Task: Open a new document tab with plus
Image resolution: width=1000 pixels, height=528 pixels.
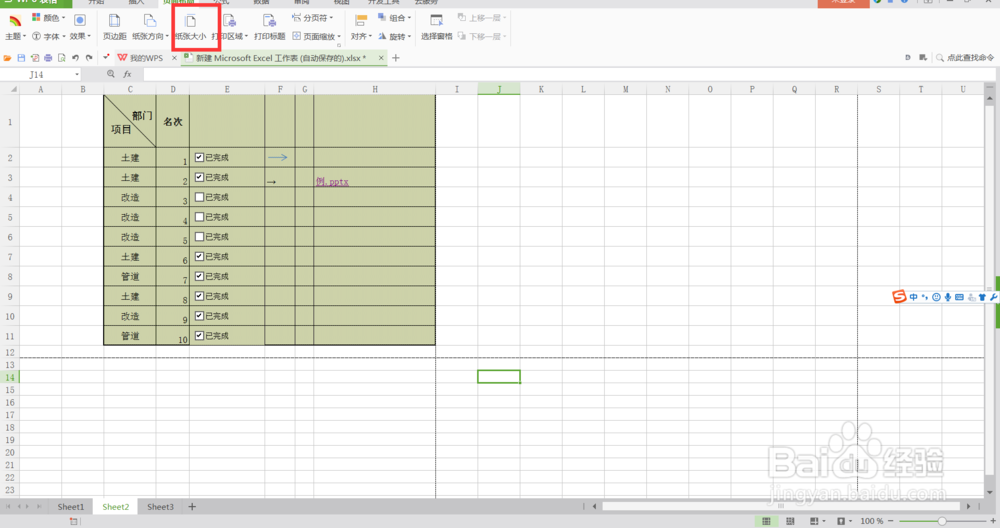Action: pyautogui.click(x=395, y=58)
